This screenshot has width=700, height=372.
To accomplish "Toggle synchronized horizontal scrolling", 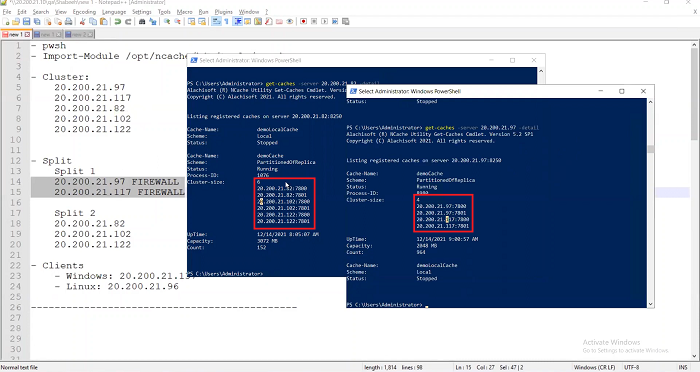I will (x=202, y=21).
